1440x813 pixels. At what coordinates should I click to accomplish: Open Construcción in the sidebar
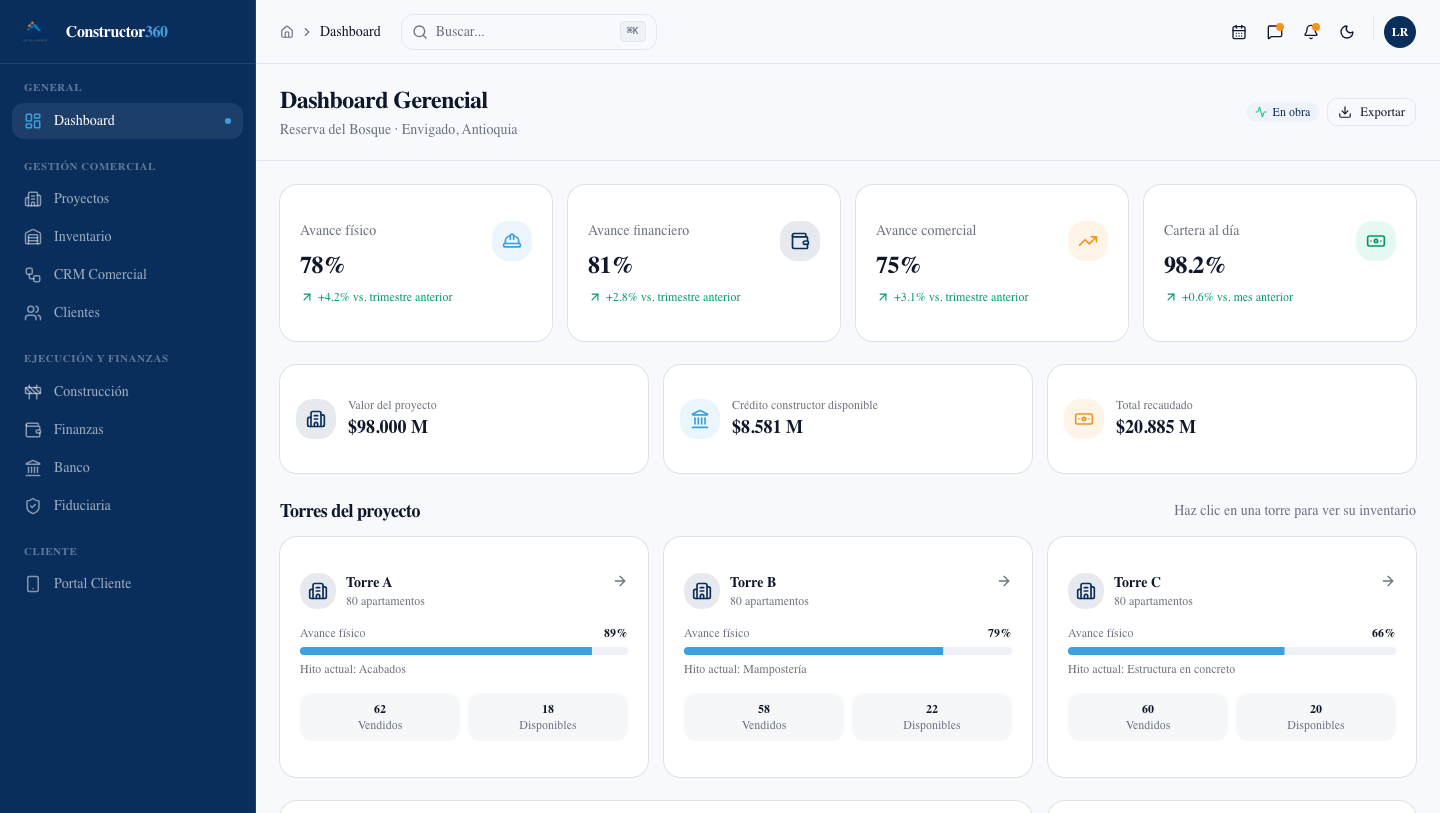(x=127, y=392)
